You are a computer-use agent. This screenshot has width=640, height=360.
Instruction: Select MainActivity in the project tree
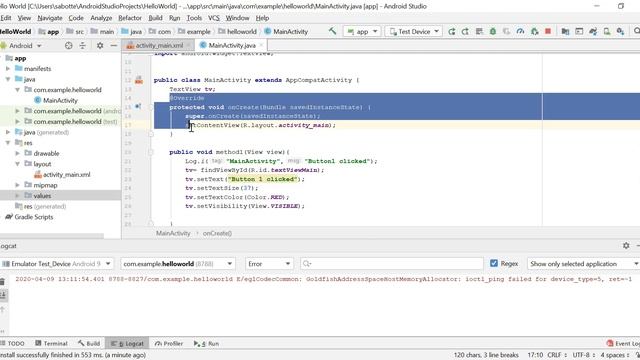(x=60, y=100)
